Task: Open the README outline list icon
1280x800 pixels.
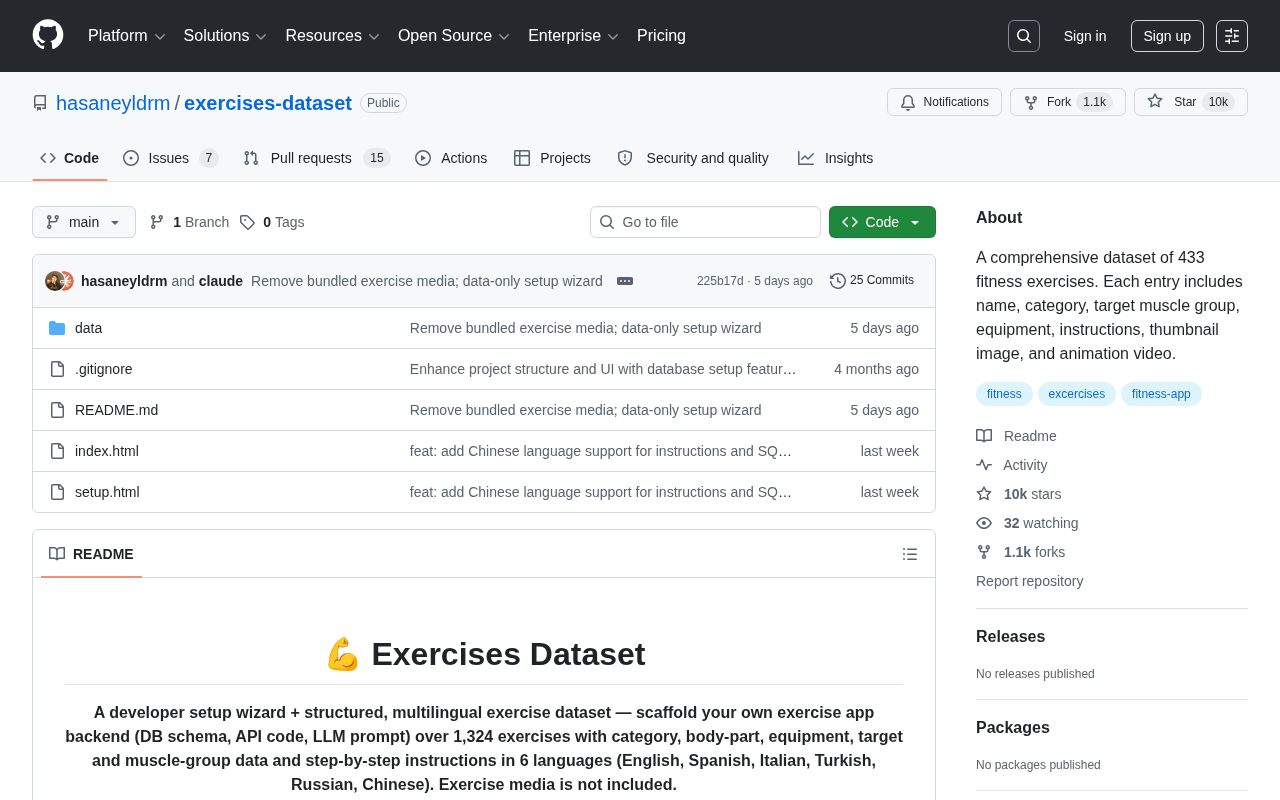Action: click(910, 554)
